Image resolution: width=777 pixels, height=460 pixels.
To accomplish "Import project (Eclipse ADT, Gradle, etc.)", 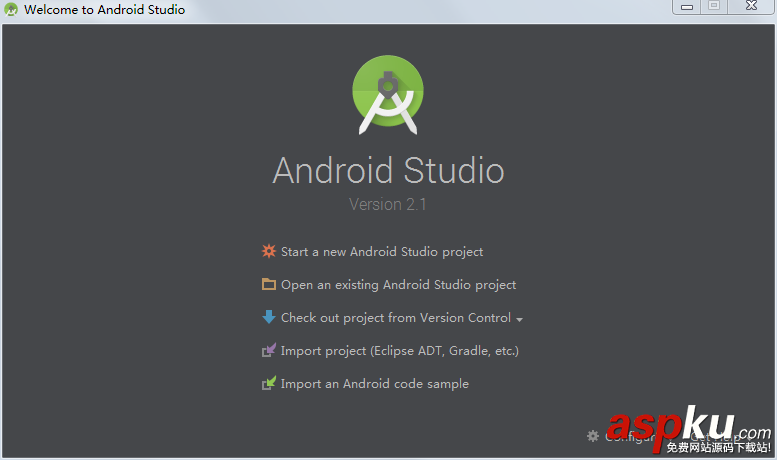I will [x=399, y=351].
